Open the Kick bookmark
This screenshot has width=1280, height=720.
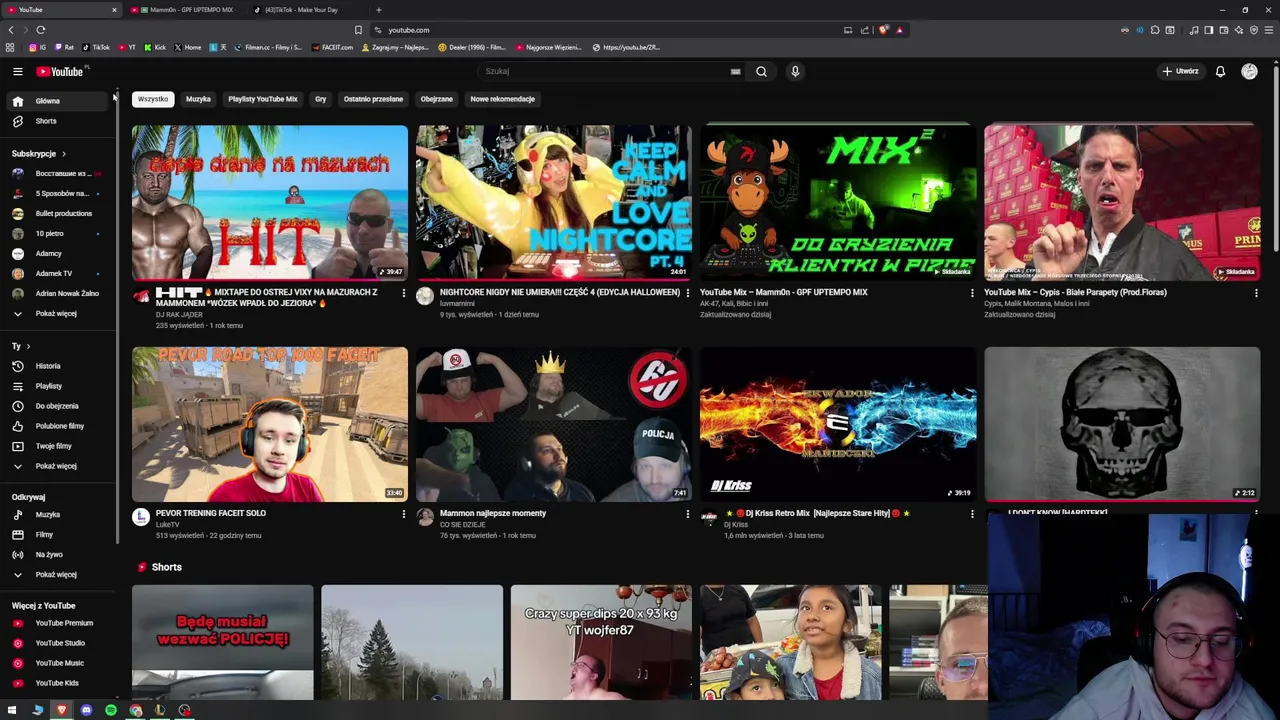coord(155,47)
